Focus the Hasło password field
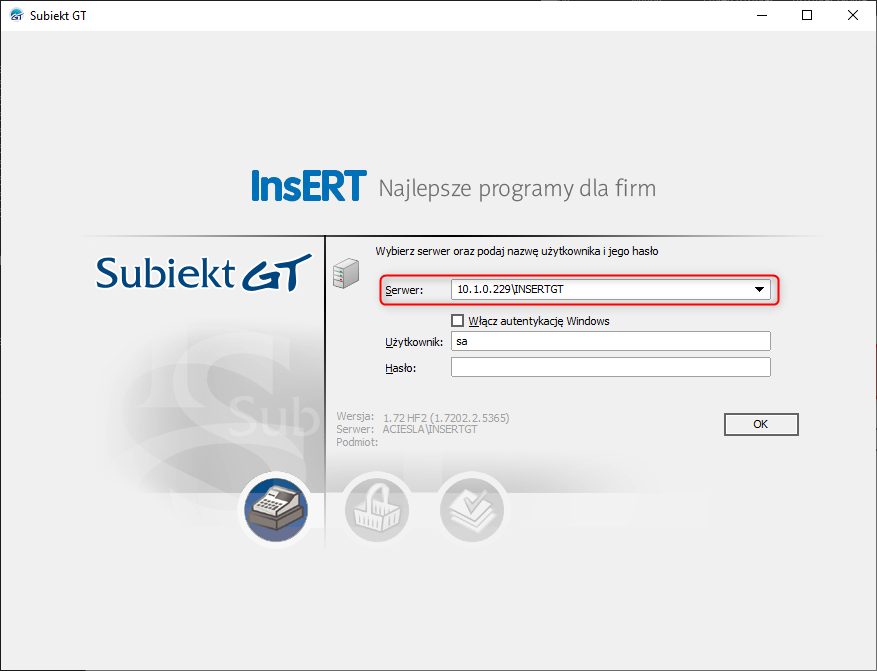Image resolution: width=877 pixels, height=671 pixels. (x=611, y=367)
